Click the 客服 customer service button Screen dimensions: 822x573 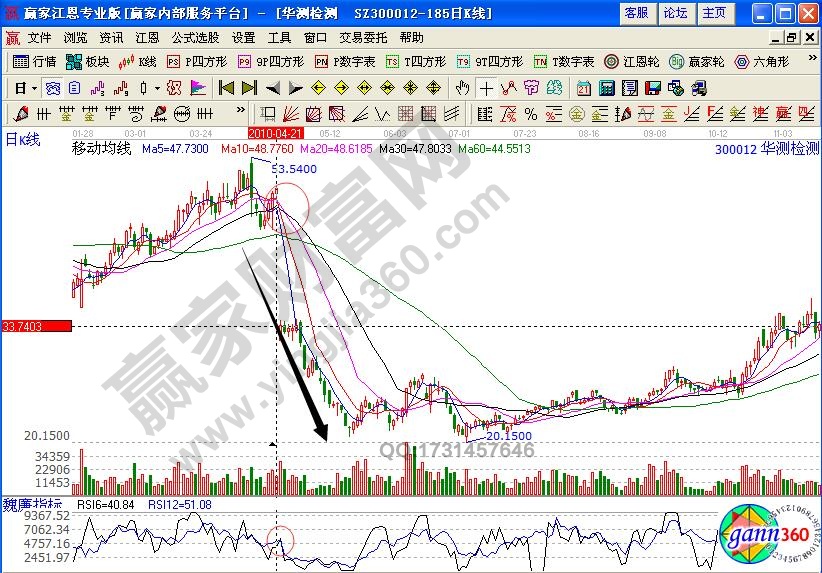[636, 13]
